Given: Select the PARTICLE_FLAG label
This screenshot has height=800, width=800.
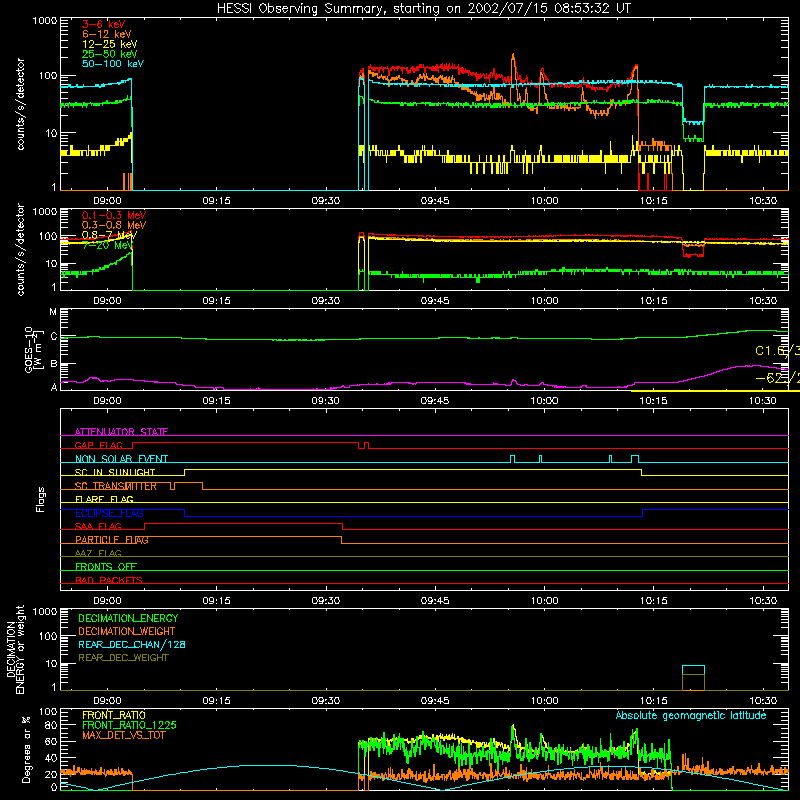Looking at the screenshot, I should point(112,540).
